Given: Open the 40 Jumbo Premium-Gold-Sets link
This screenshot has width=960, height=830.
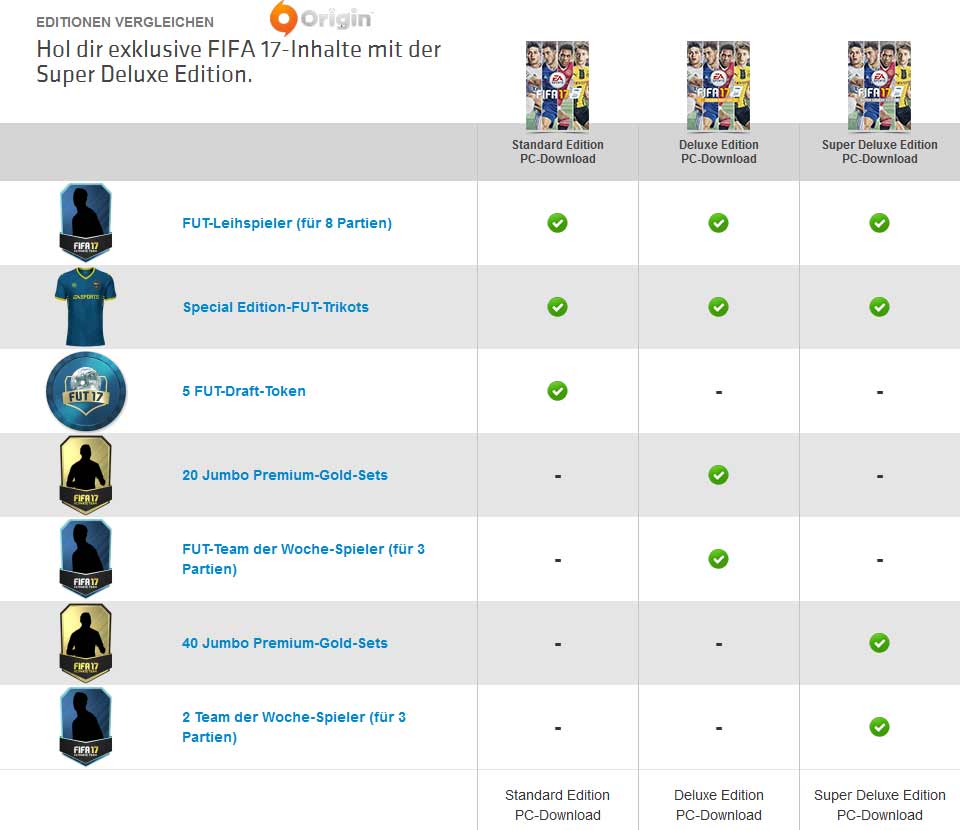Looking at the screenshot, I should pyautogui.click(x=285, y=643).
